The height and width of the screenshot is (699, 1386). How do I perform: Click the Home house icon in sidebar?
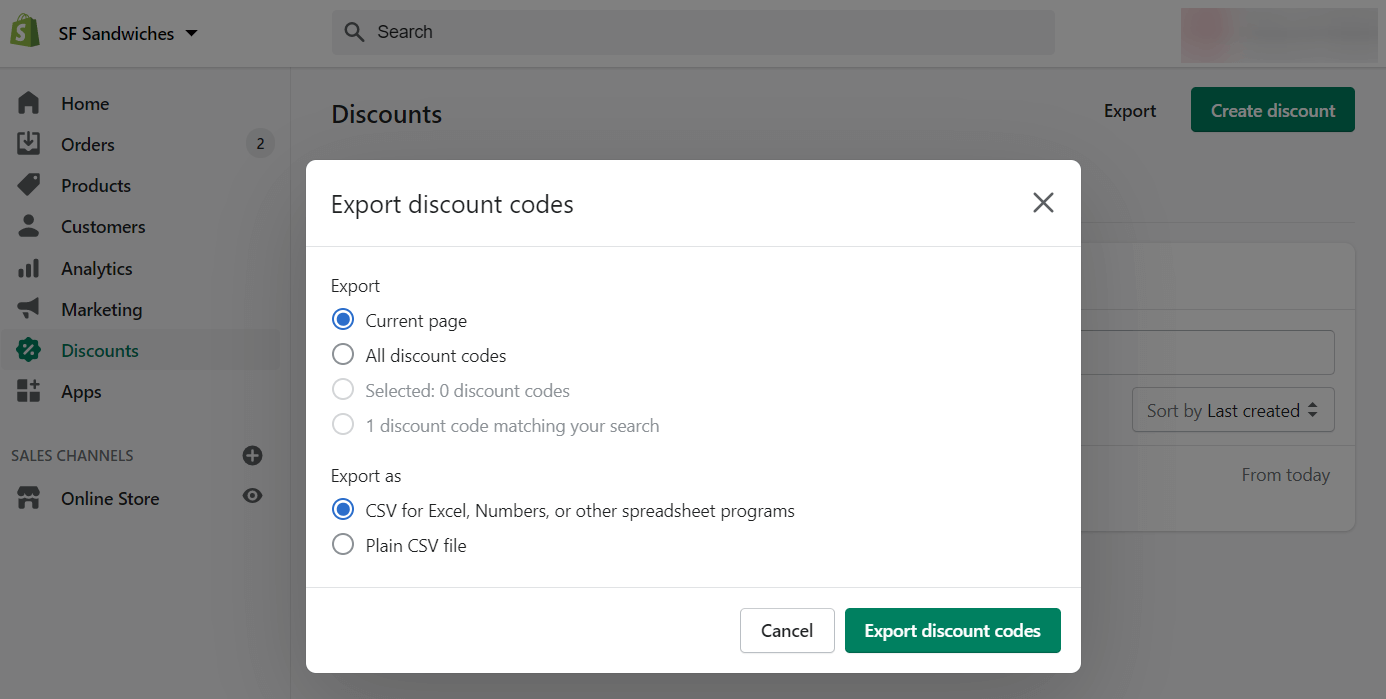tap(29, 103)
